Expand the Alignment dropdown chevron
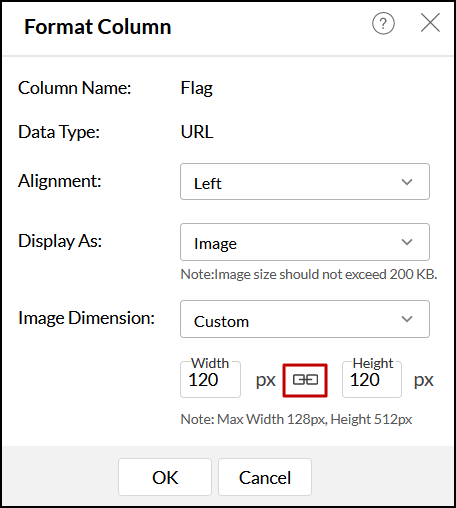This screenshot has width=456, height=508. [x=407, y=182]
